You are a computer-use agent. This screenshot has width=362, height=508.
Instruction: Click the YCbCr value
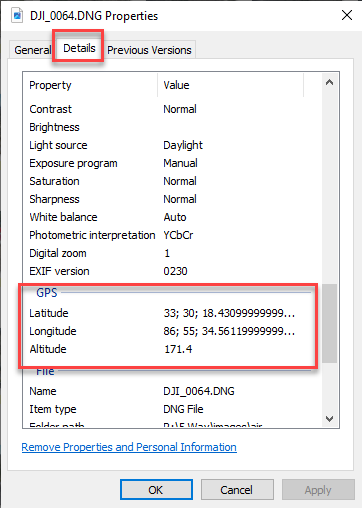pos(178,235)
